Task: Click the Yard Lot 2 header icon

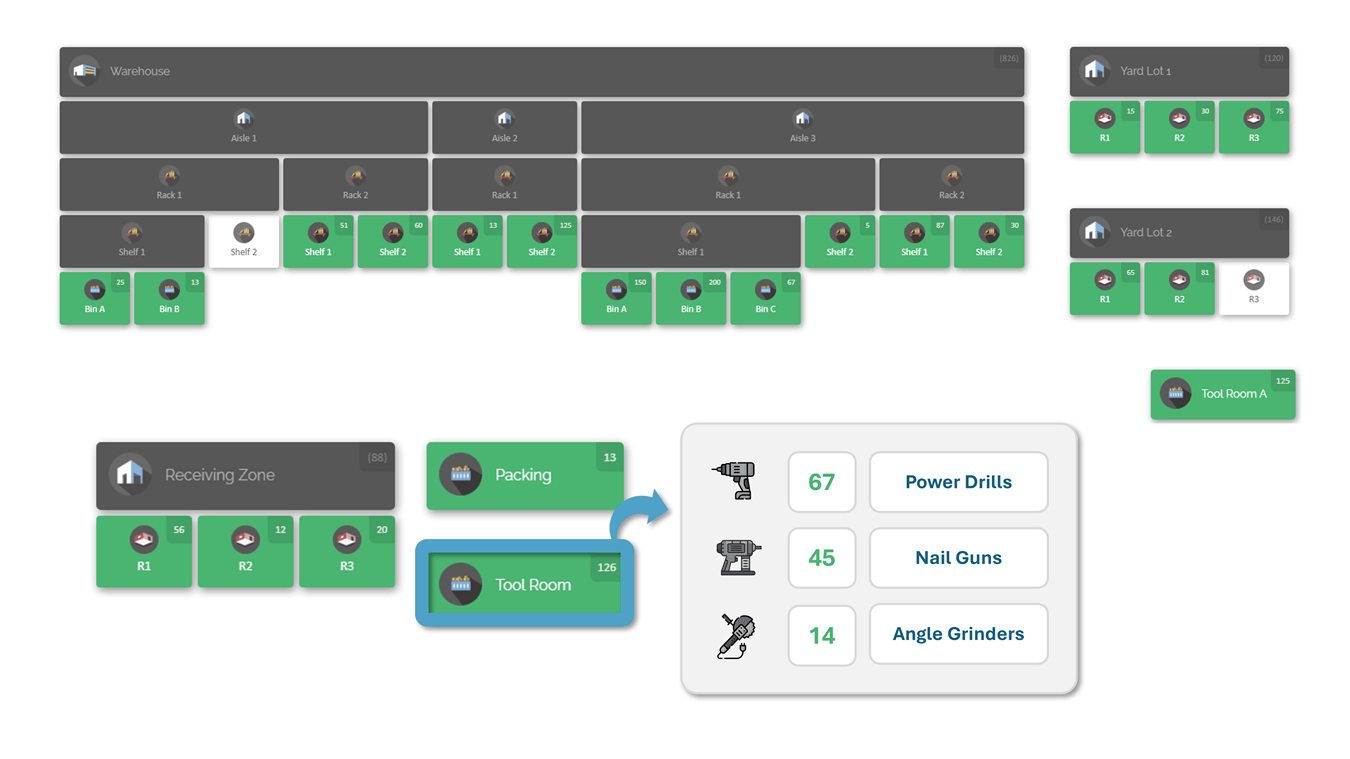Action: click(1095, 232)
